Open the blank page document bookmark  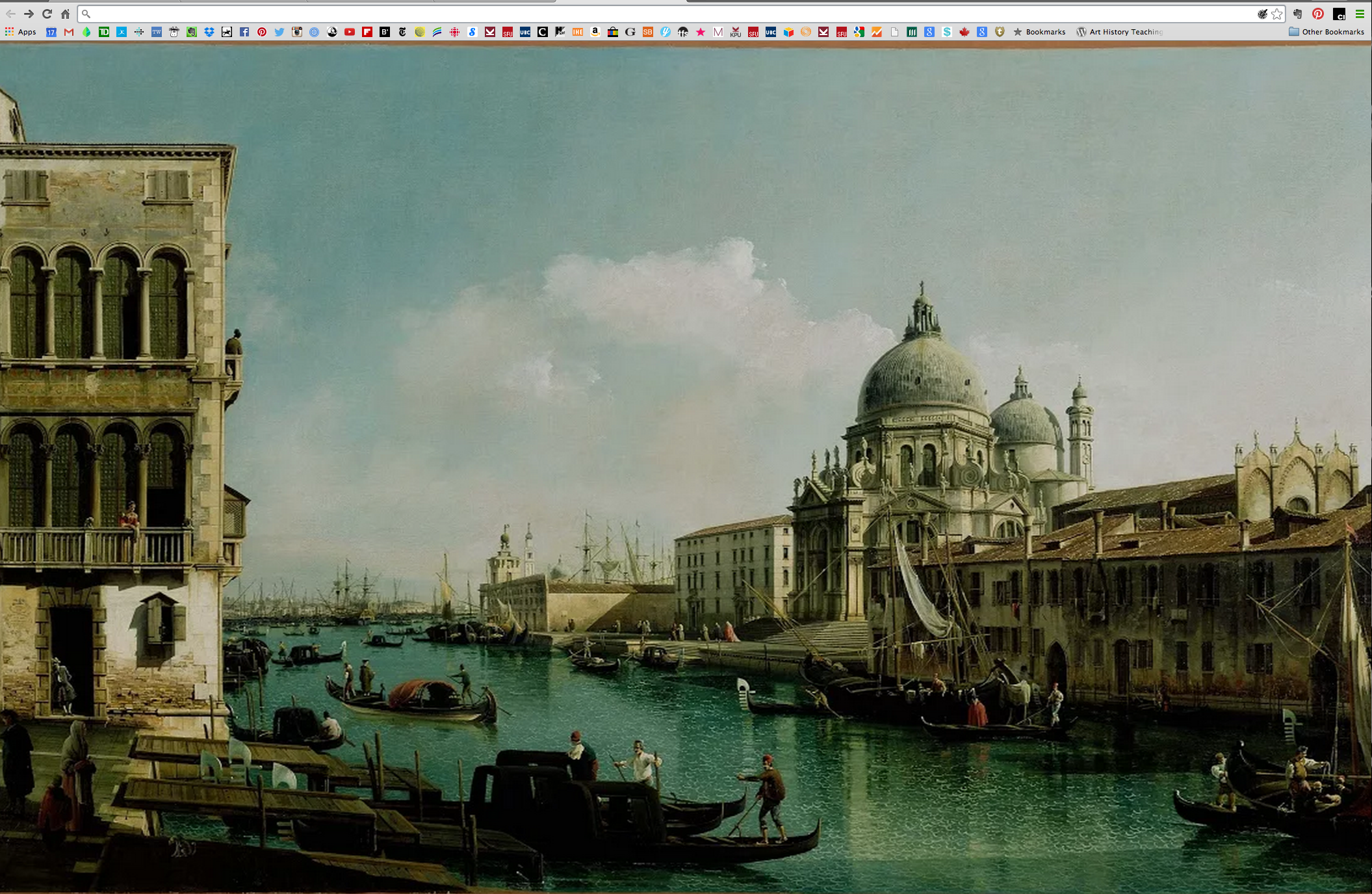coord(894,32)
